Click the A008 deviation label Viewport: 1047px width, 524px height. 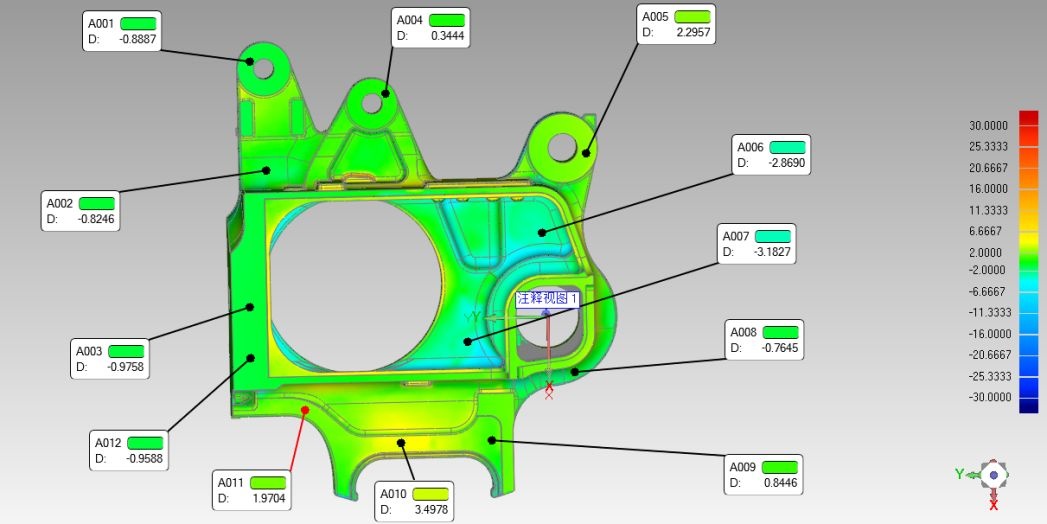764,340
